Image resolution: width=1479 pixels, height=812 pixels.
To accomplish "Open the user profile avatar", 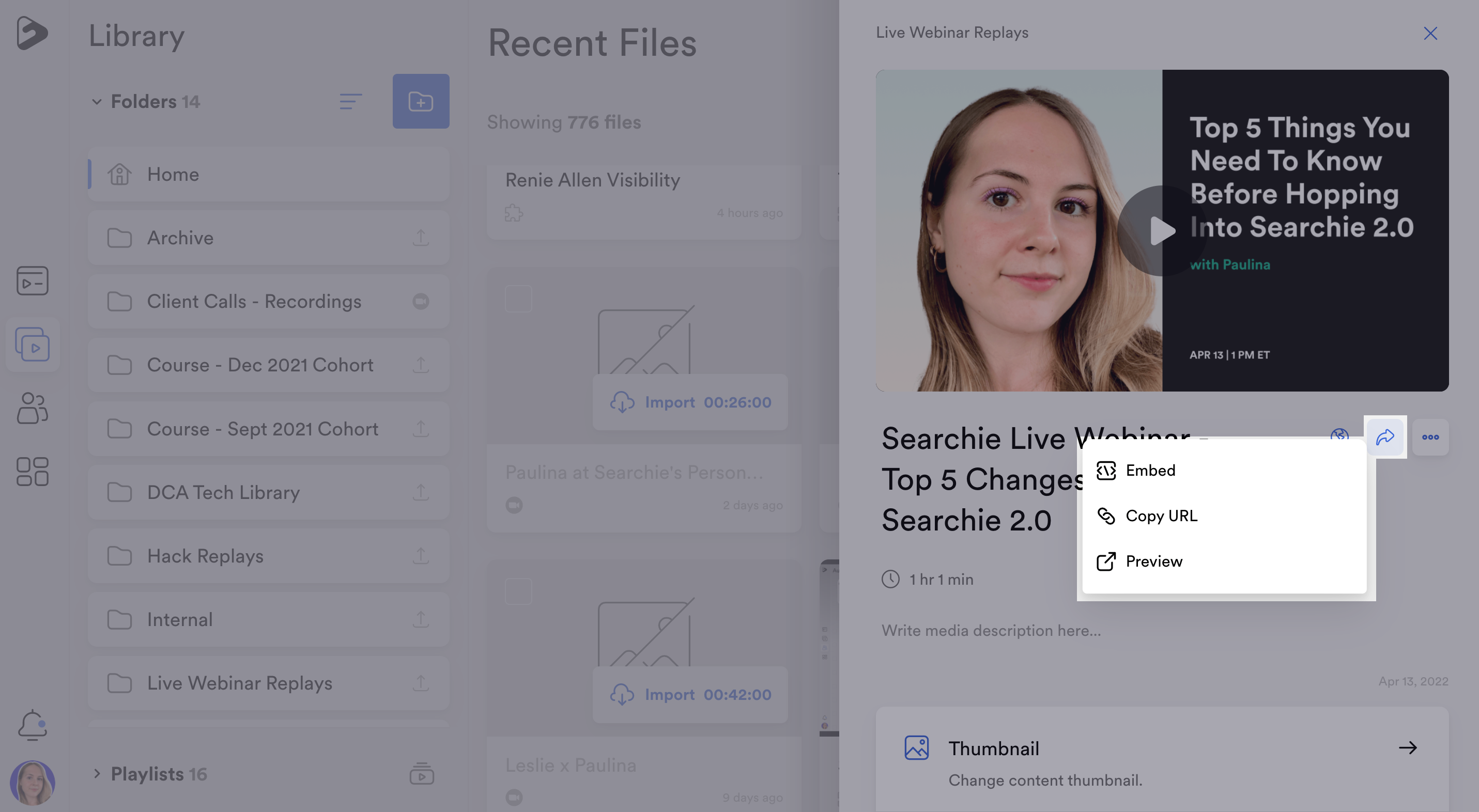I will coord(32,783).
